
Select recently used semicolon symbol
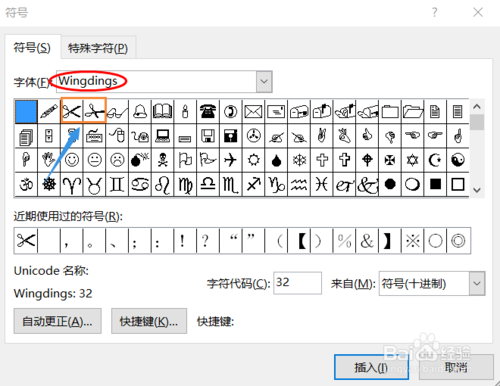(140, 241)
